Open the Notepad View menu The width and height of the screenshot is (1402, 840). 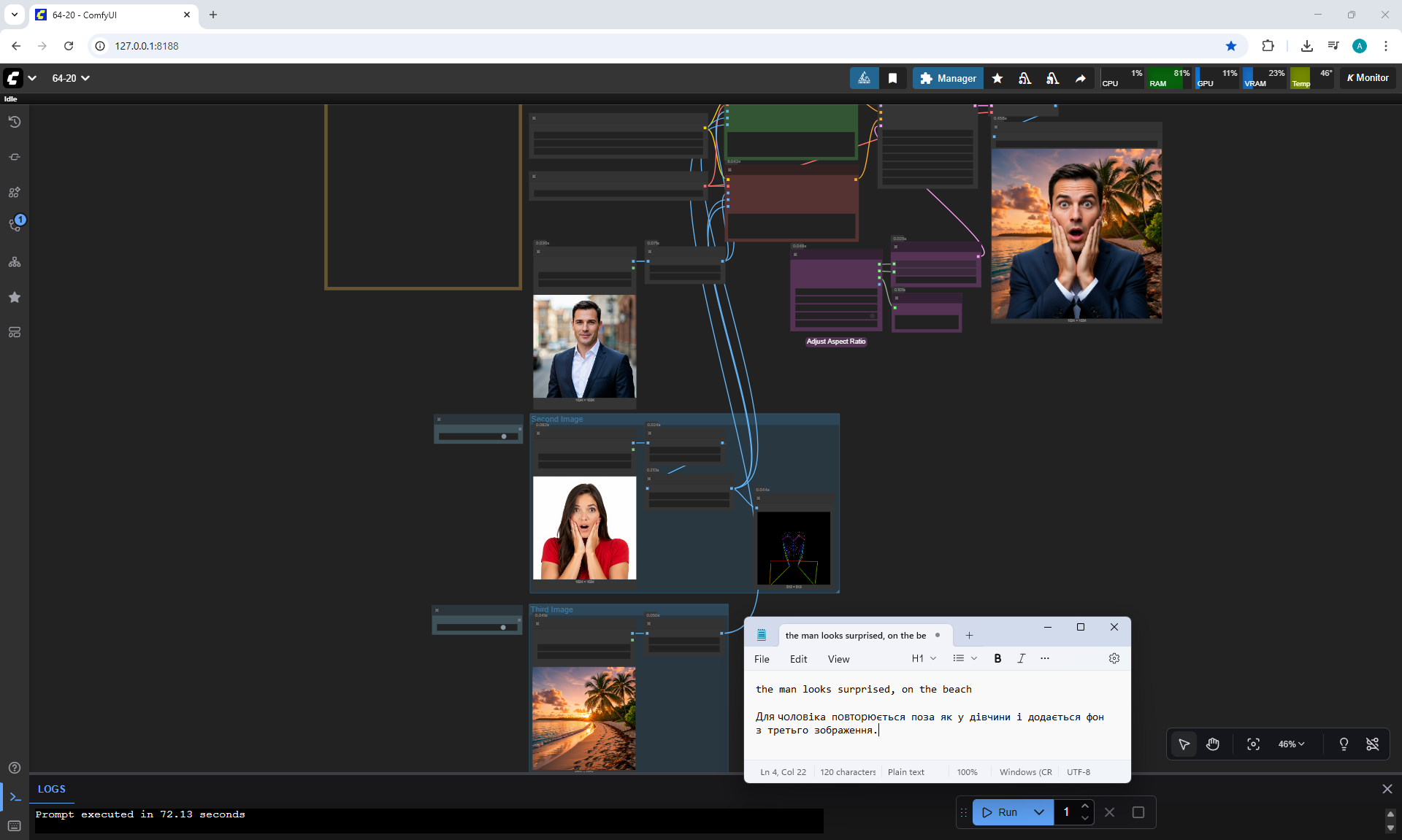[838, 659]
